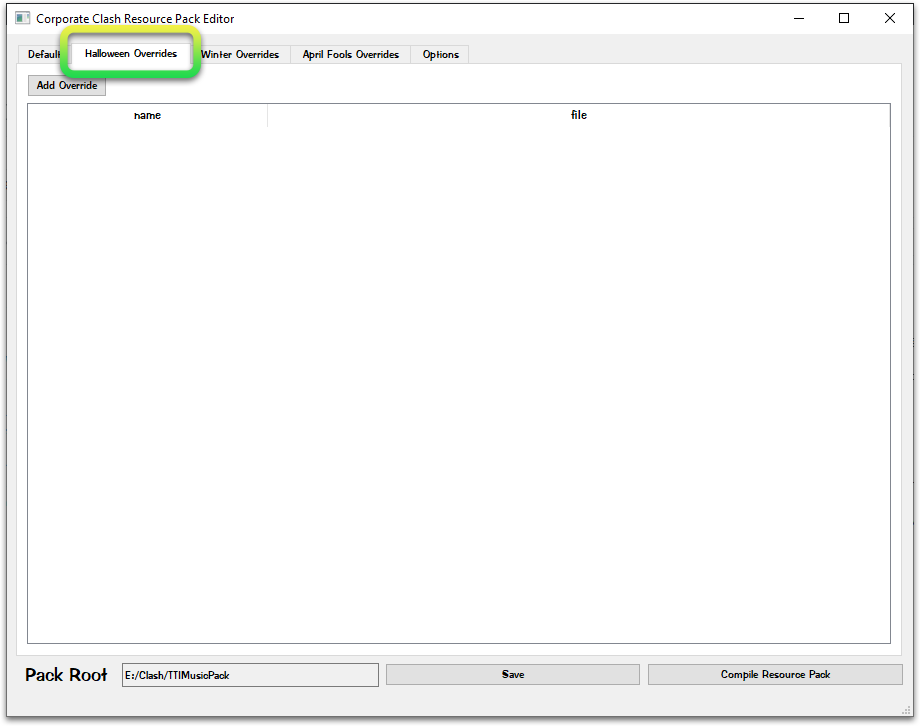Maximize the Resource Pack Editor window
This screenshot has height=726, width=920.
pos(844,18)
